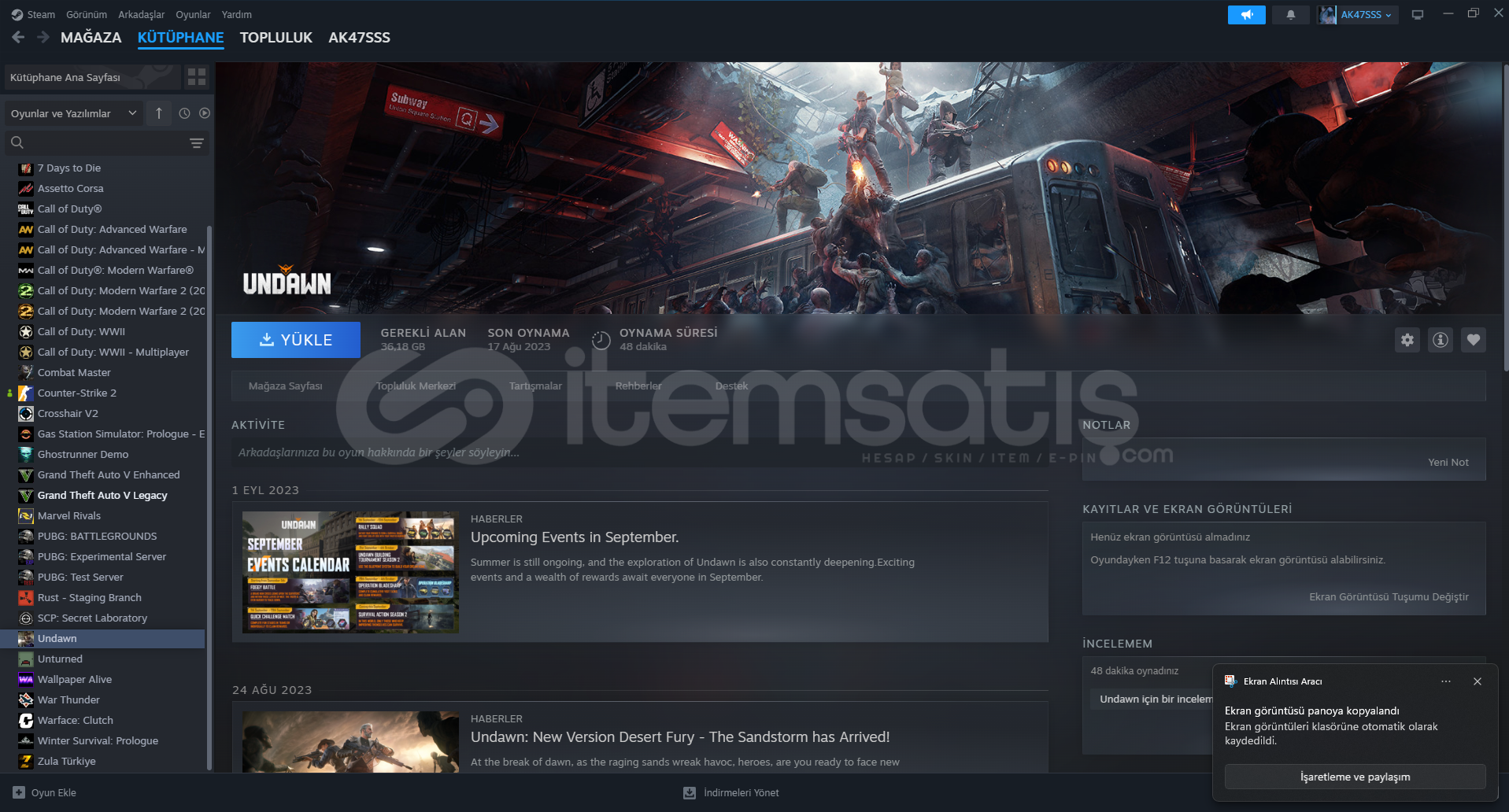Viewport: 1509px width, 812px height.
Task: Click Ekran Görüntüsü Tuşumu Değiştir
Action: (1389, 596)
